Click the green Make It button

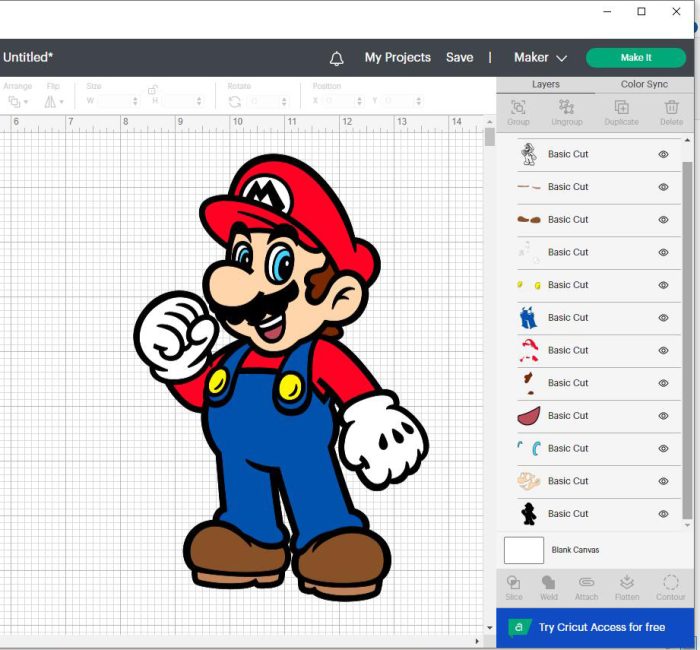click(636, 58)
